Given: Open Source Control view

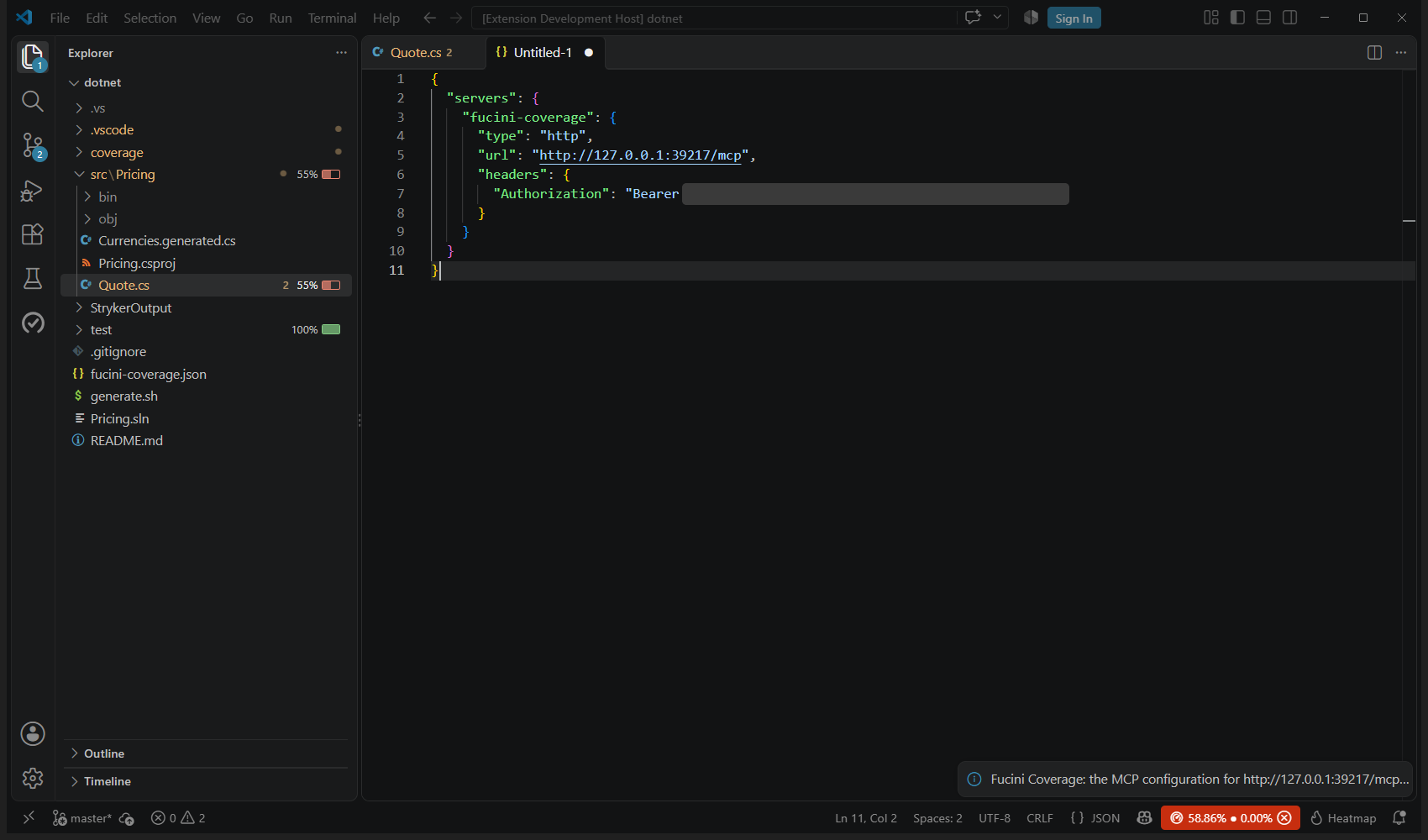Looking at the screenshot, I should point(33,146).
